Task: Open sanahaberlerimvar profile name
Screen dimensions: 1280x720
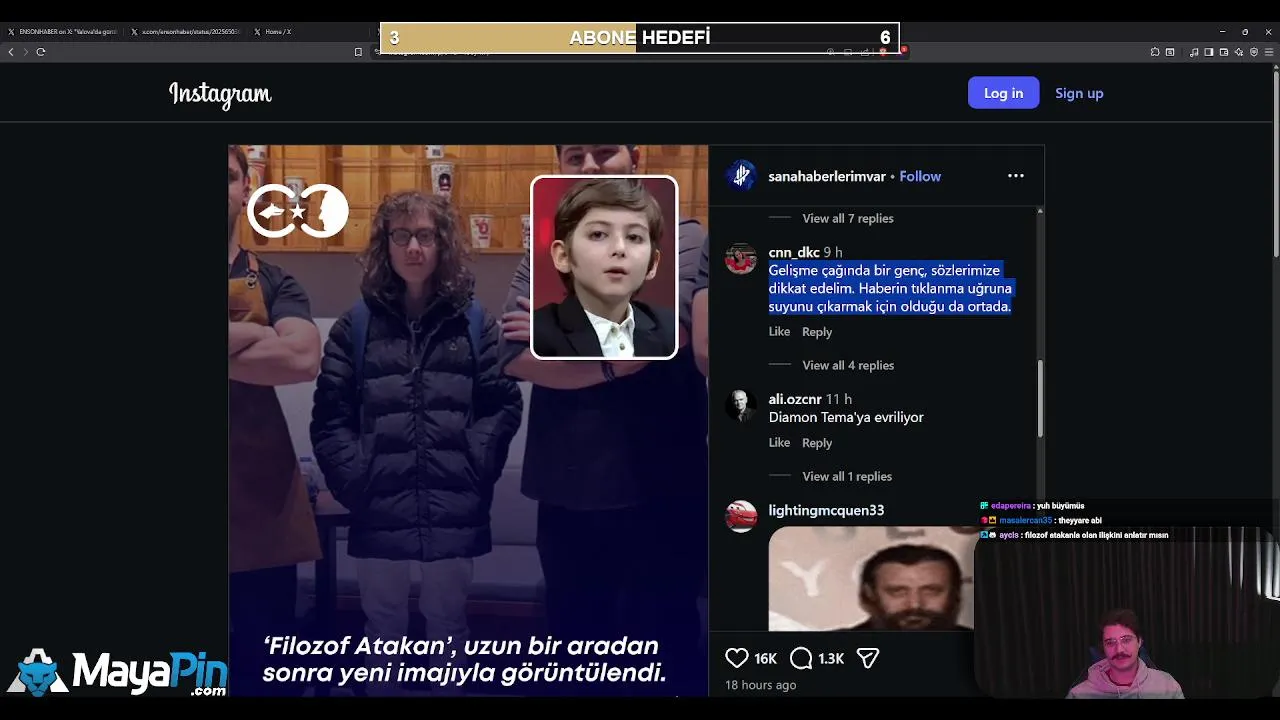Action: pos(827,176)
